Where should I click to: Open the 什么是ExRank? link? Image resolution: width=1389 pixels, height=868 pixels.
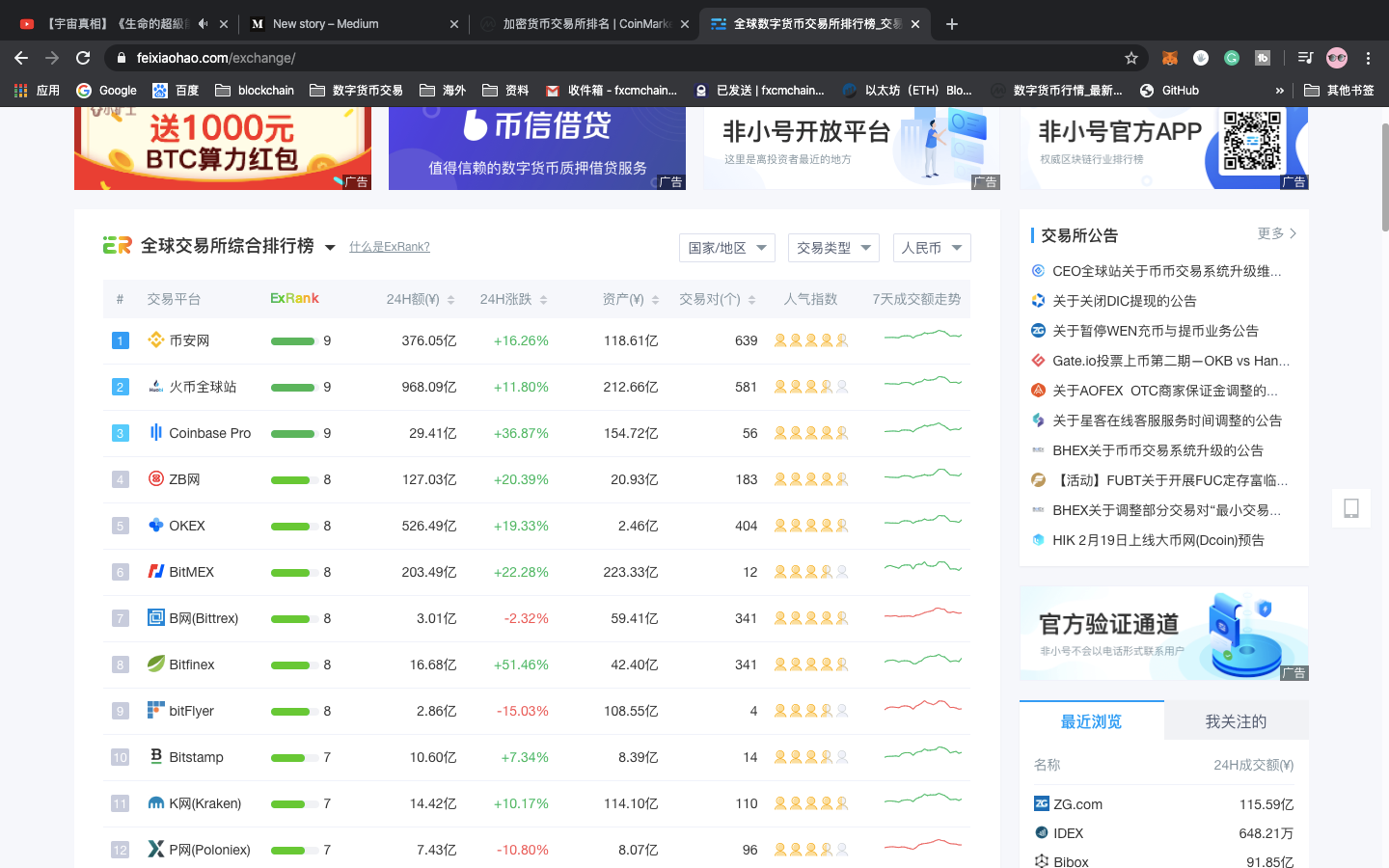[x=390, y=247]
